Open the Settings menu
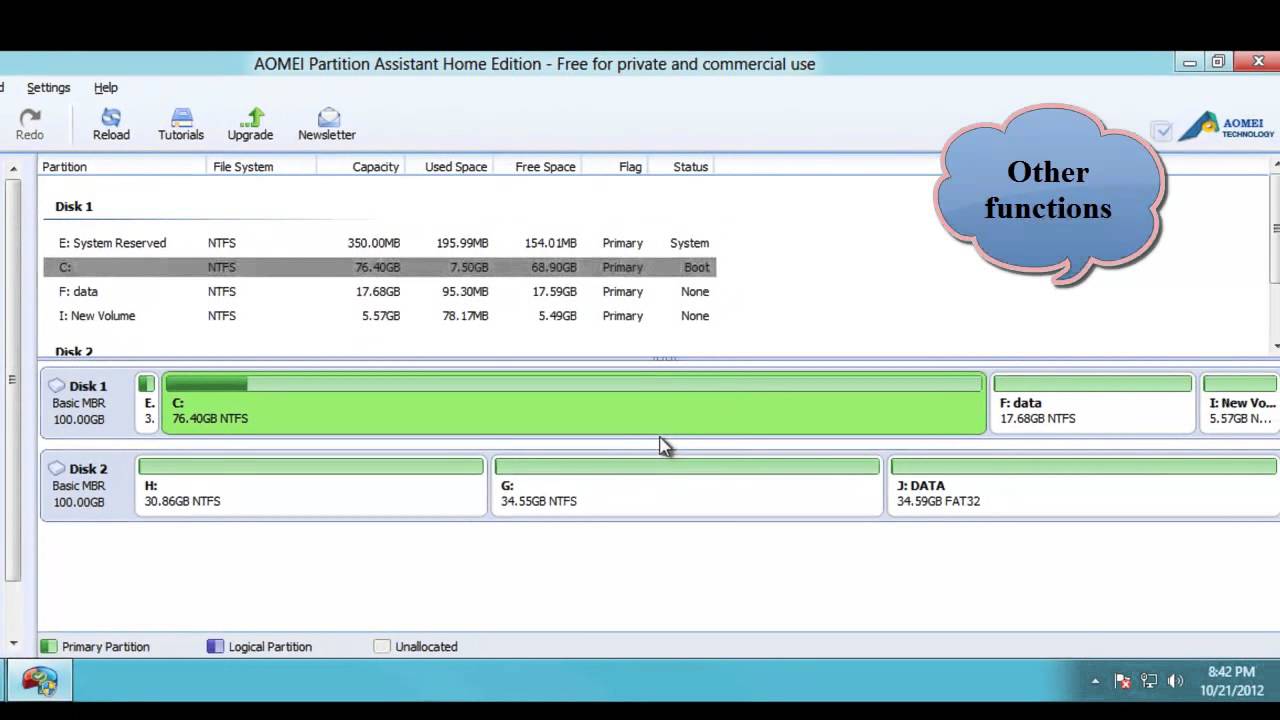Viewport: 1280px width, 720px height. tap(48, 88)
